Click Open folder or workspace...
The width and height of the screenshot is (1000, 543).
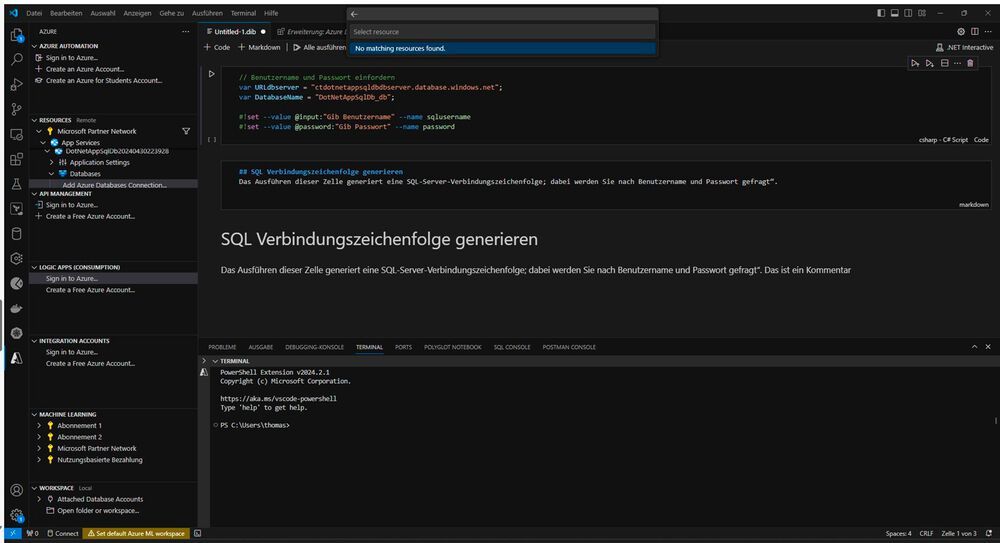click(98, 510)
